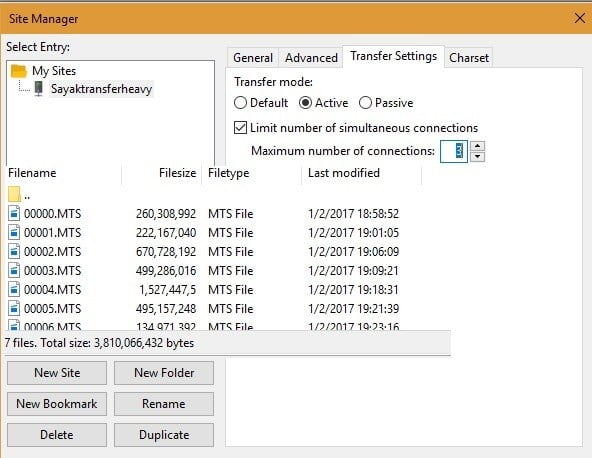Select the Transfer Settings tab
Viewport: 592px width, 458px height.
point(393,56)
